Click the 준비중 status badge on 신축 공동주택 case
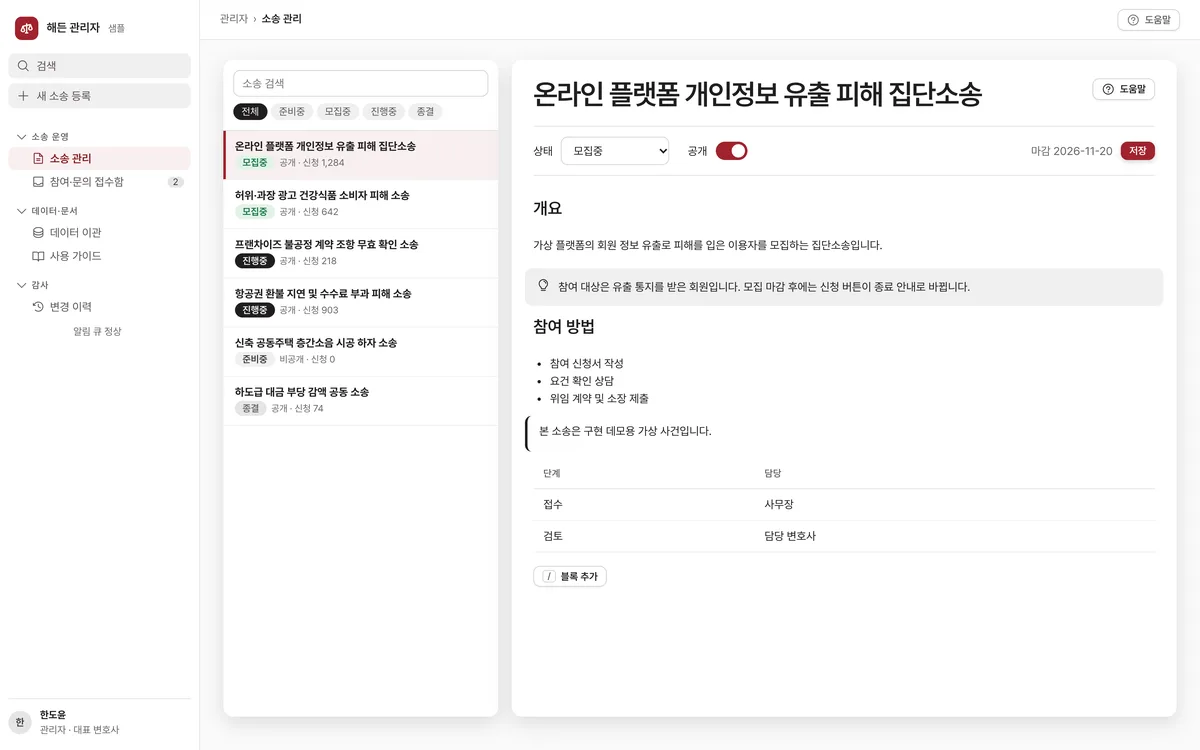Screen dimensions: 1200x750 click(255, 359)
